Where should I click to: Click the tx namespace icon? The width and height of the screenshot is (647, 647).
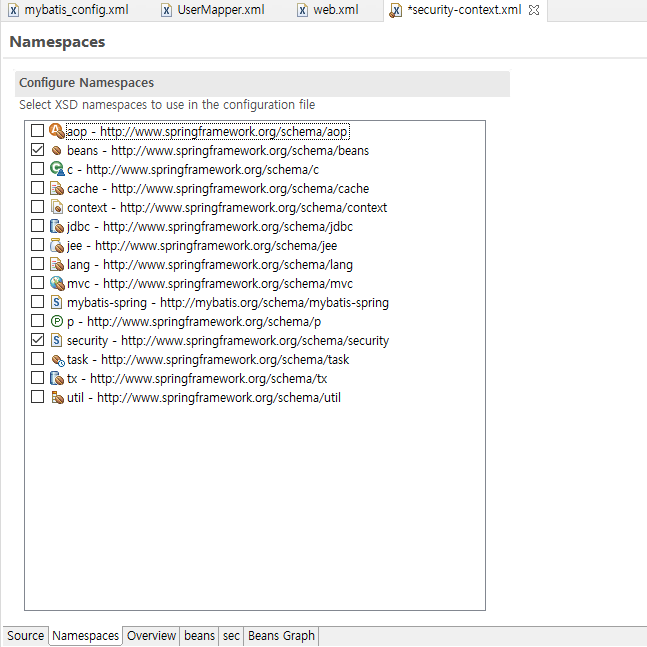pos(57,378)
